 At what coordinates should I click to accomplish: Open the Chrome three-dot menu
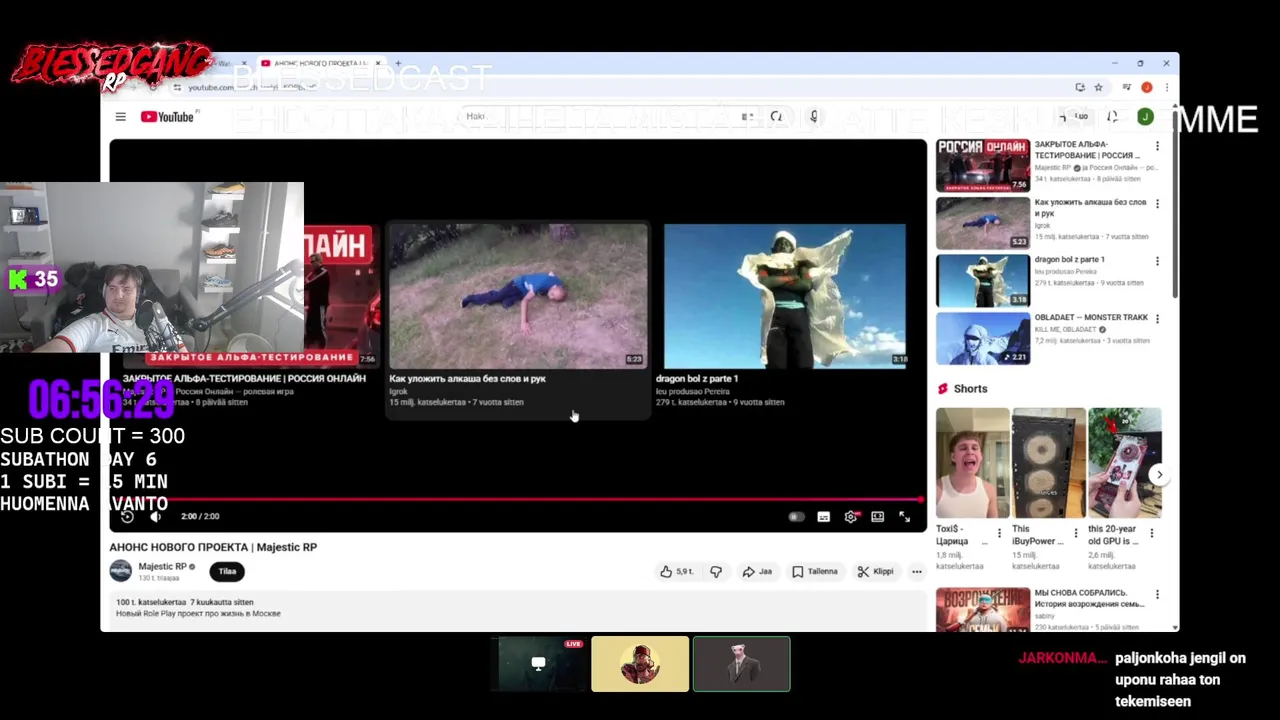(1166, 87)
